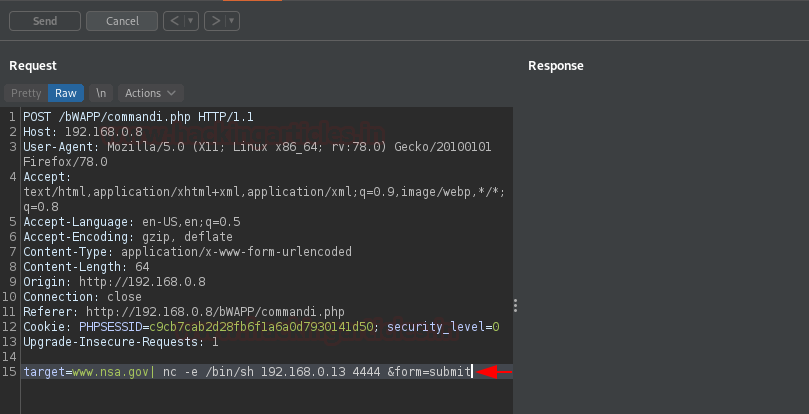The width and height of the screenshot is (809, 414).
Task: Click the Content-Type header line
Action: (187, 252)
